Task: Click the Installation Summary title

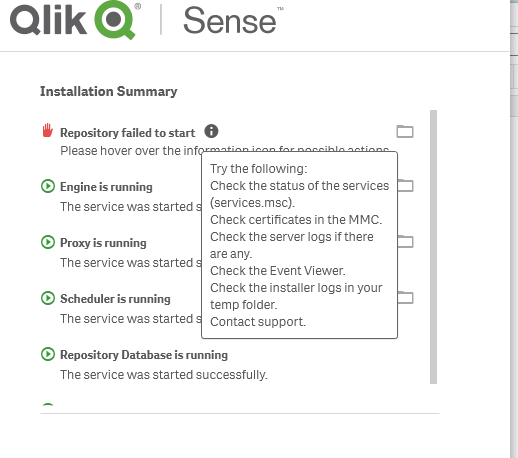Action: [109, 91]
